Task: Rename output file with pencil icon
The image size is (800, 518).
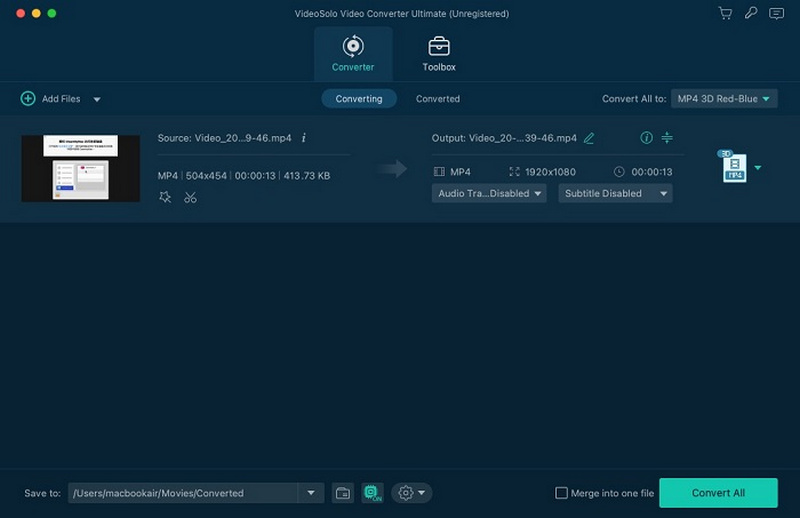Action: click(x=589, y=138)
